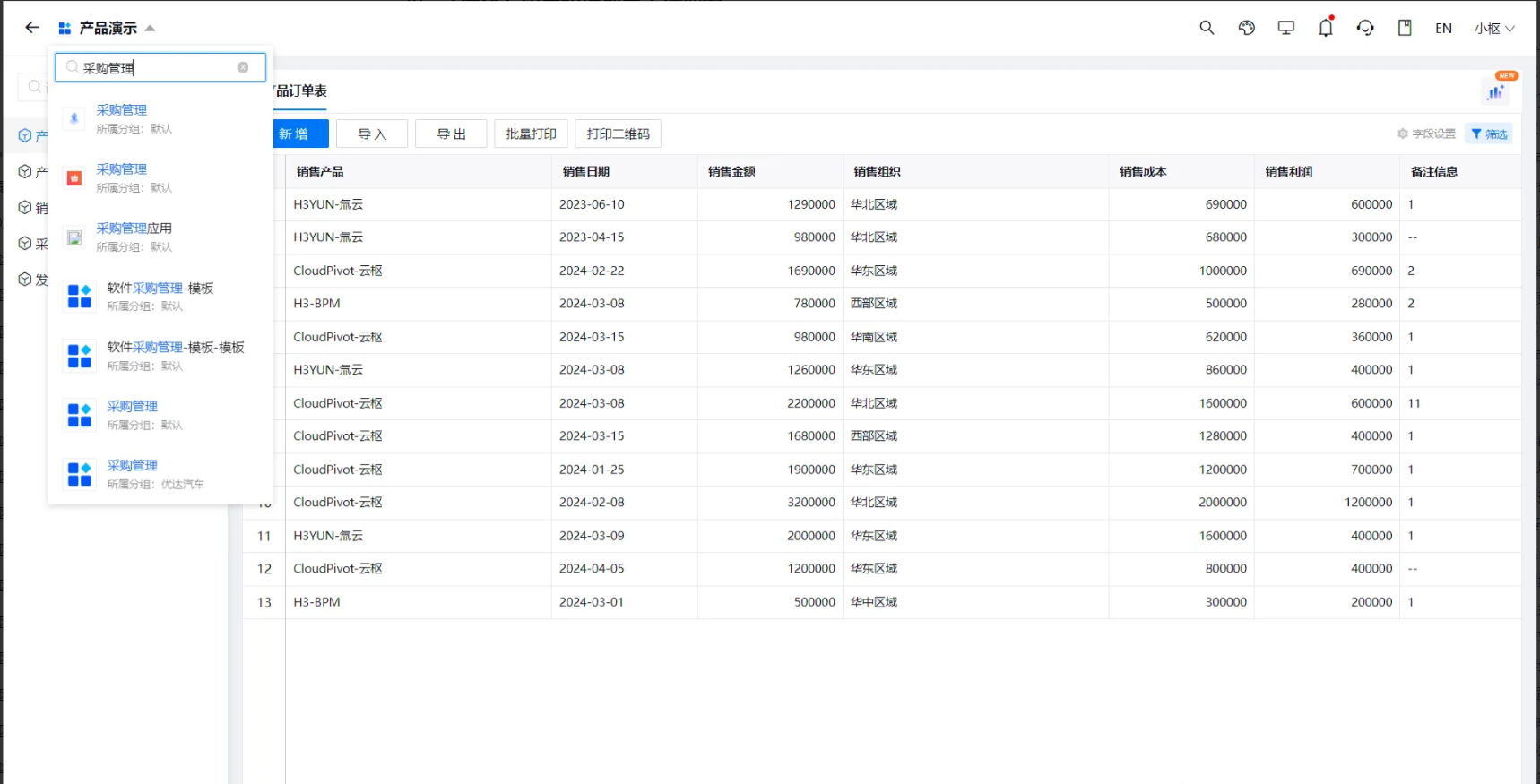Click the sales amount 2200000 cell
1540x784 pixels.
point(770,403)
